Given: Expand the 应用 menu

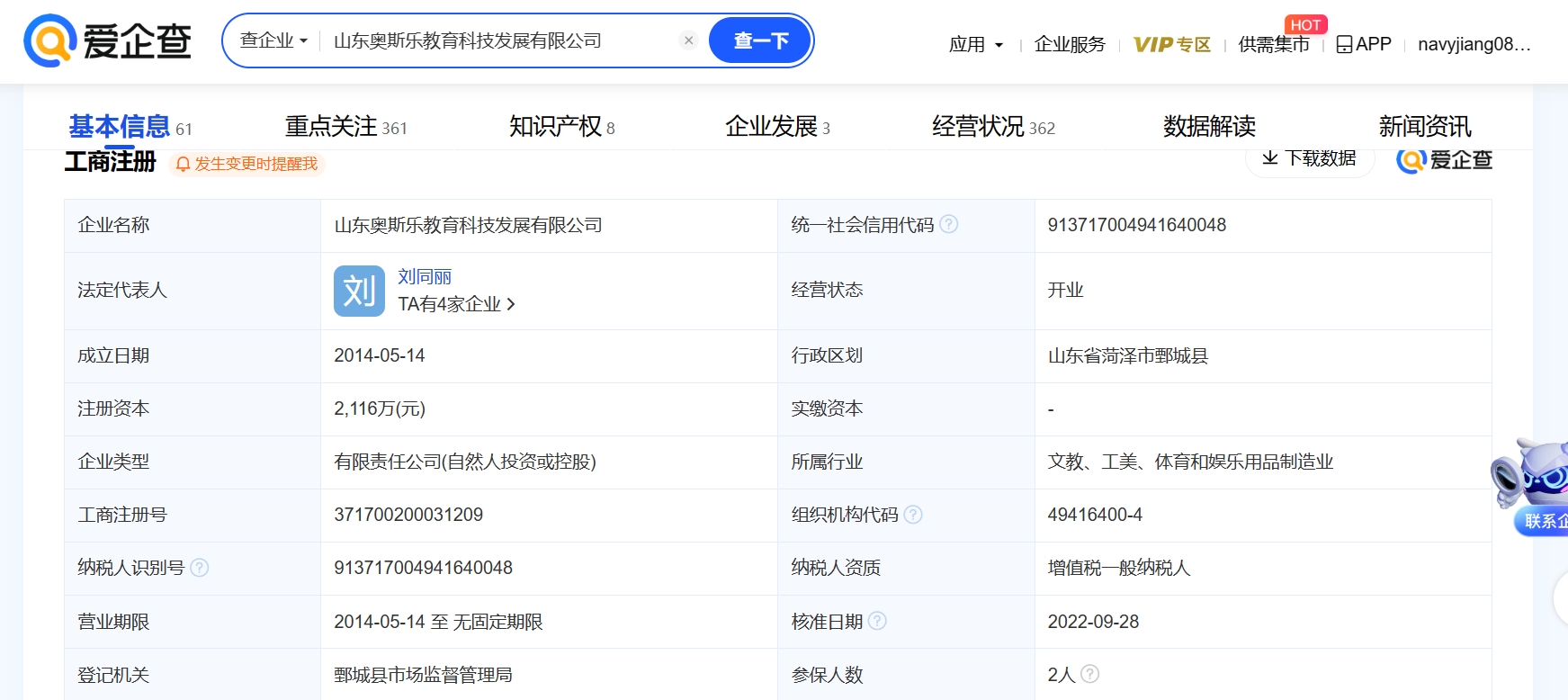Looking at the screenshot, I should pyautogui.click(x=975, y=44).
